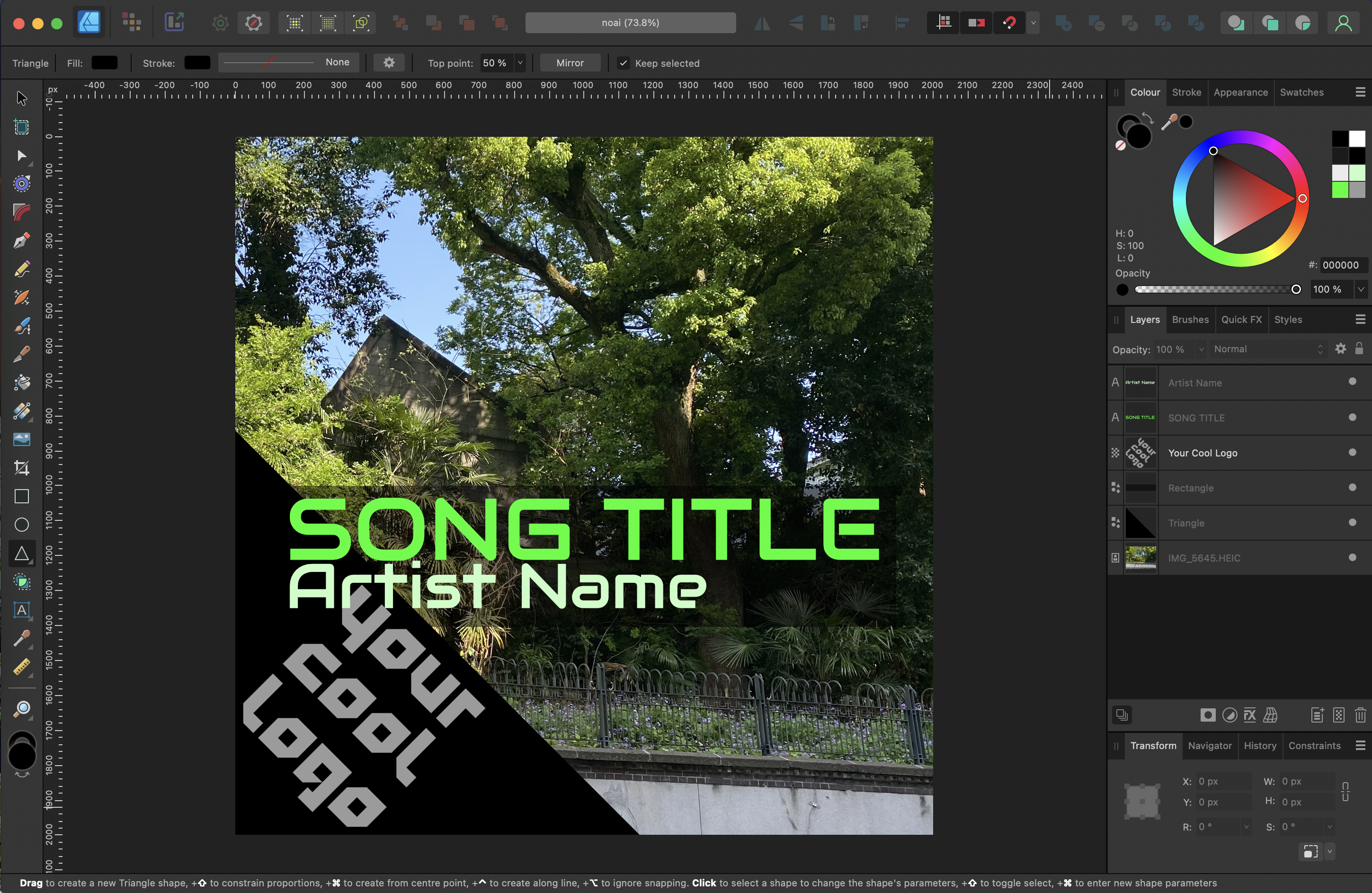Select the Pencil tool
1372x893 pixels.
point(21,269)
